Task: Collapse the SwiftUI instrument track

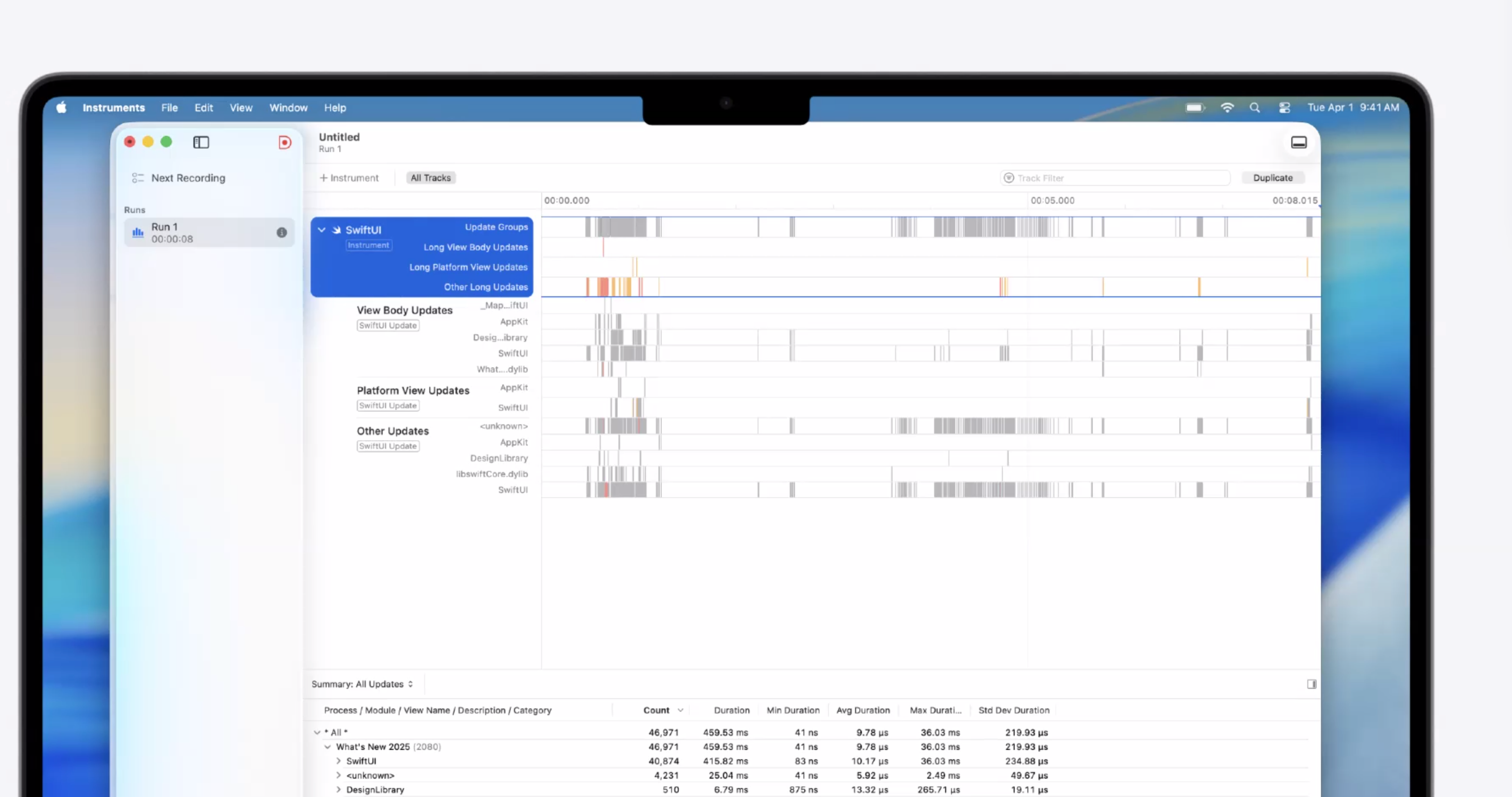Action: (x=322, y=230)
